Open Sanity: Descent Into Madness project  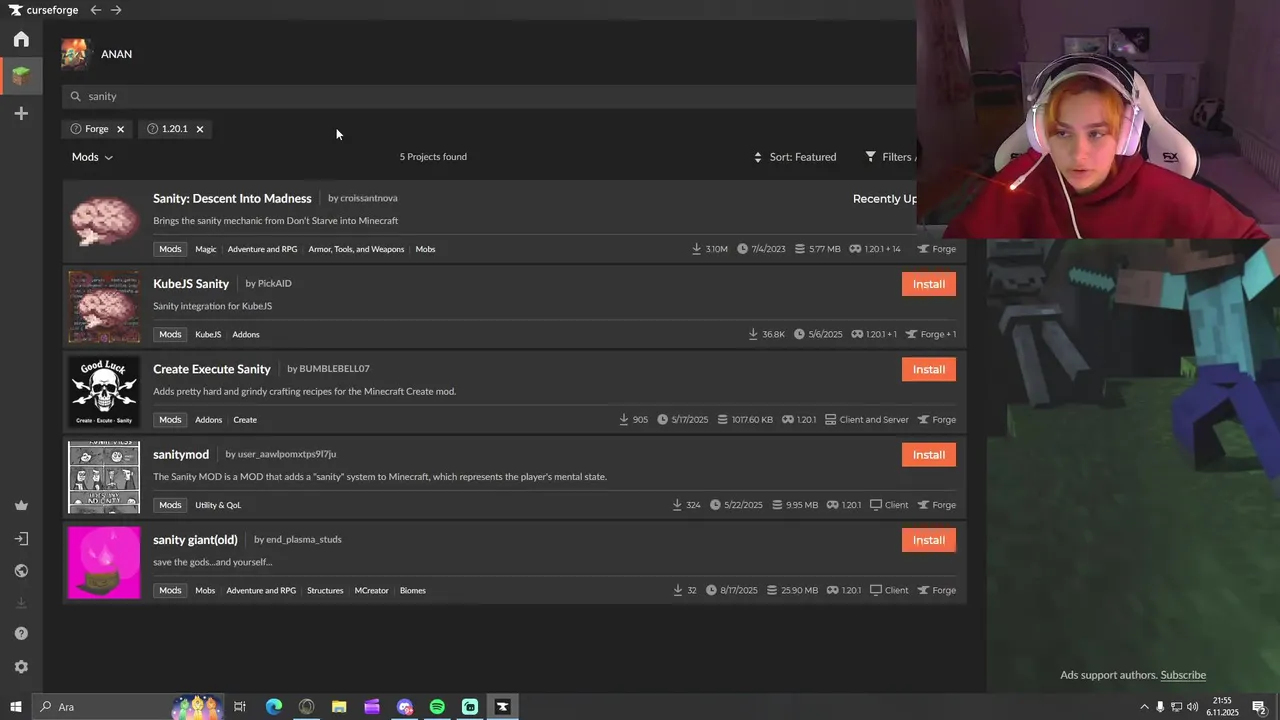232,198
